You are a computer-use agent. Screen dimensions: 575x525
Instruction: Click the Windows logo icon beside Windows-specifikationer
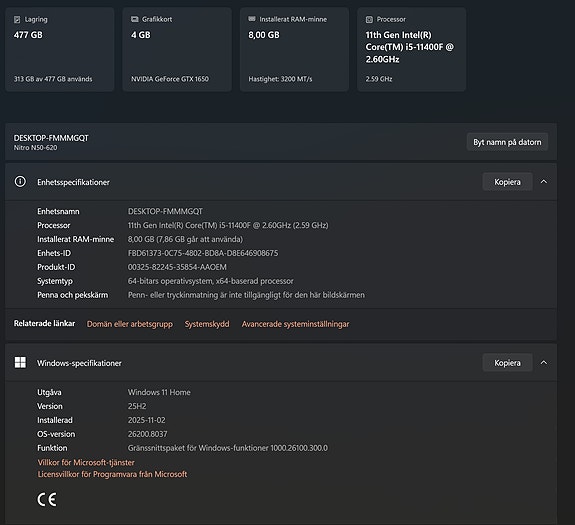pyautogui.click(x=20, y=362)
